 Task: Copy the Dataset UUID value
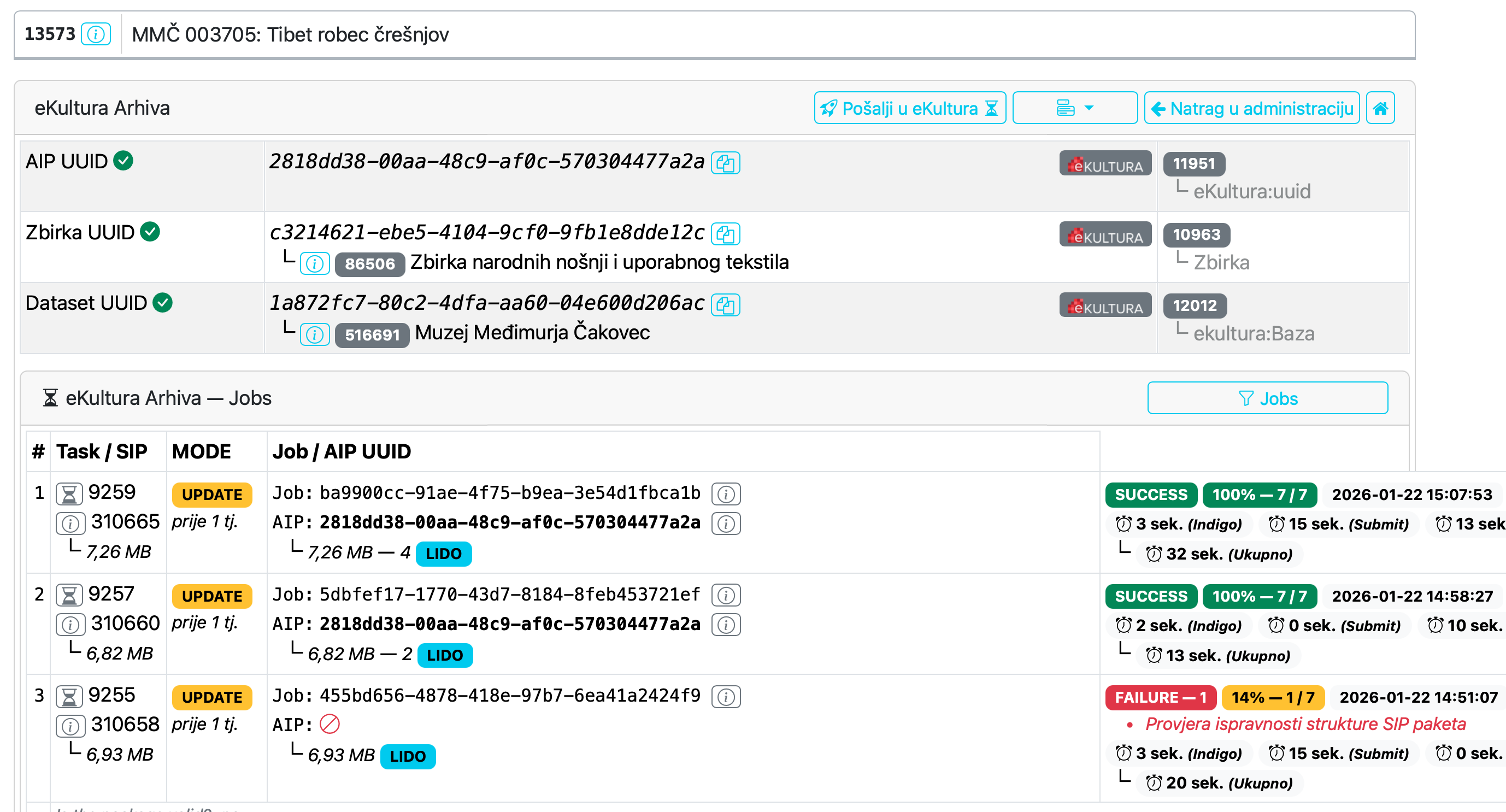tap(726, 304)
